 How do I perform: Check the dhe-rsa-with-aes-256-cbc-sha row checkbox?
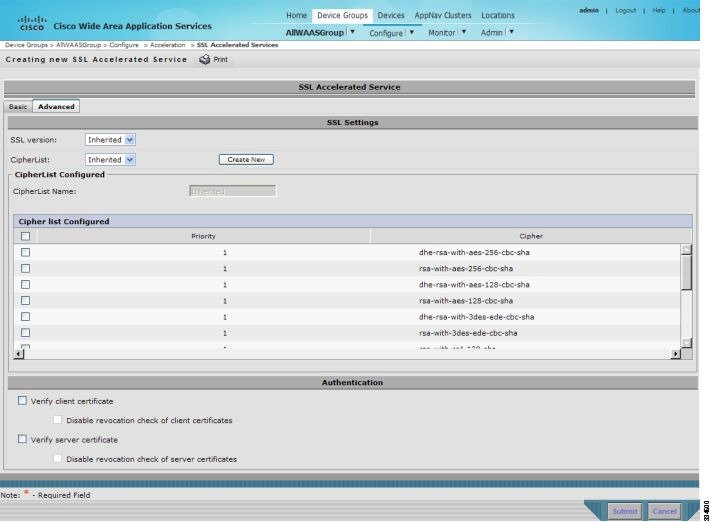click(x=25, y=252)
